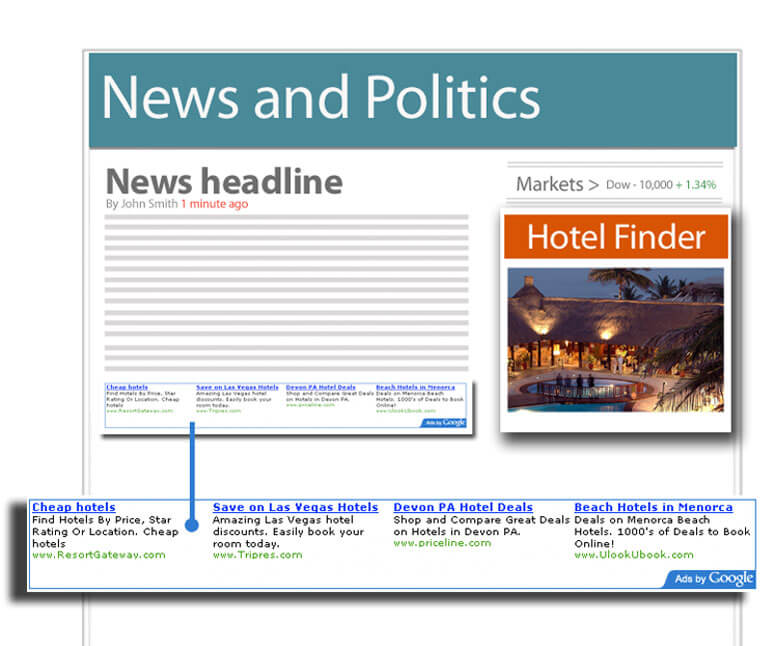This screenshot has width=768, height=646.
Task: Click the Markets section label
Action: pos(550,185)
